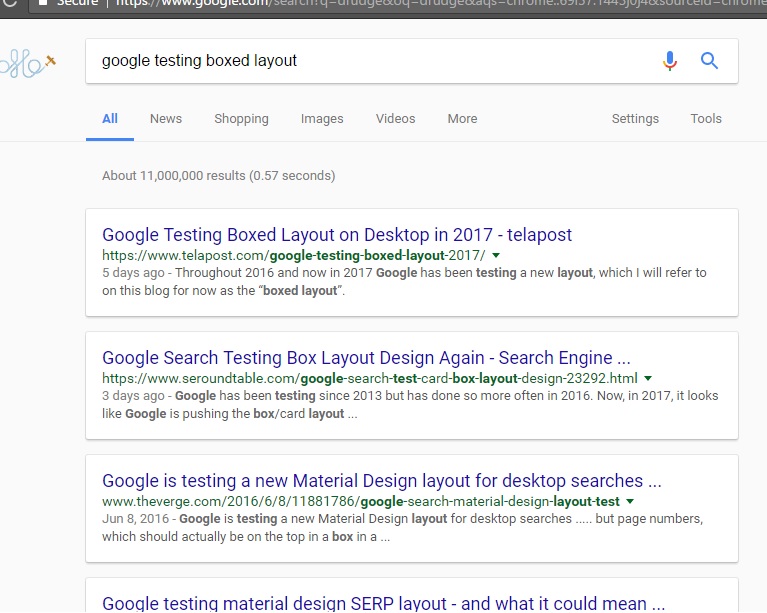The height and width of the screenshot is (613, 767).
Task: Click the '3 days ago' seroundtable snippet text
Action: pyautogui.click(x=133, y=396)
